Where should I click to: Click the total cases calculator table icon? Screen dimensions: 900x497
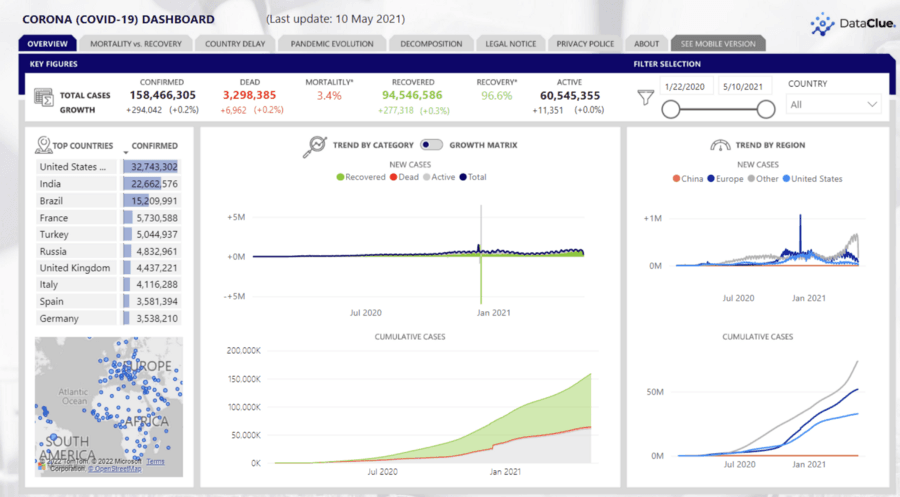tap(44, 97)
